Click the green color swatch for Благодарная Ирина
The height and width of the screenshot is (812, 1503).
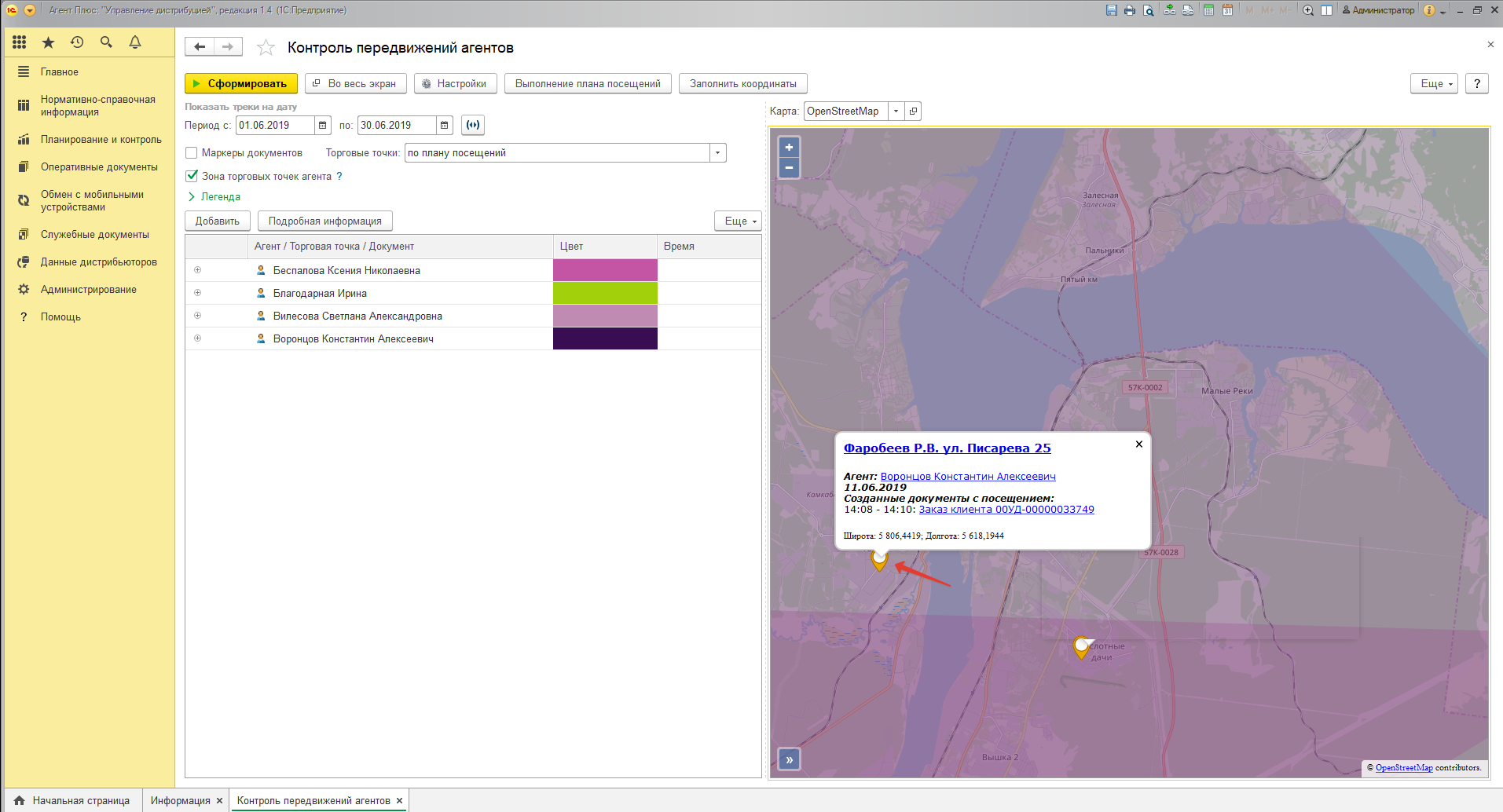(605, 293)
